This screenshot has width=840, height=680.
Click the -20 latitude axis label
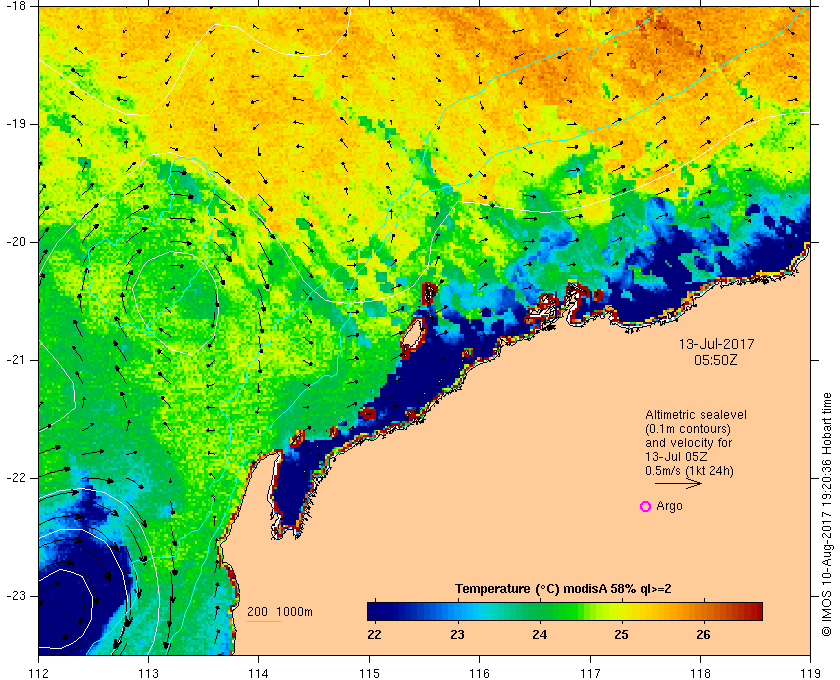tap(16, 242)
